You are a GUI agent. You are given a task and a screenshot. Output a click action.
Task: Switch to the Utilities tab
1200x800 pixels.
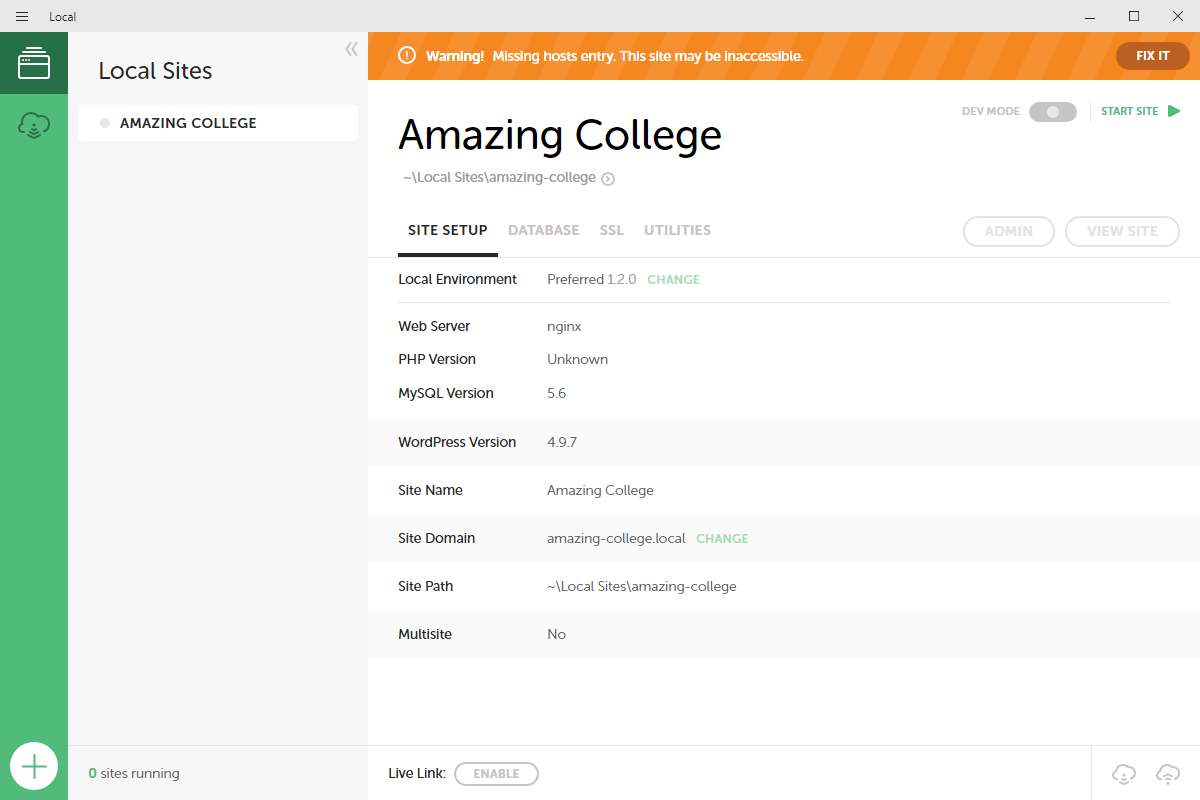[677, 230]
